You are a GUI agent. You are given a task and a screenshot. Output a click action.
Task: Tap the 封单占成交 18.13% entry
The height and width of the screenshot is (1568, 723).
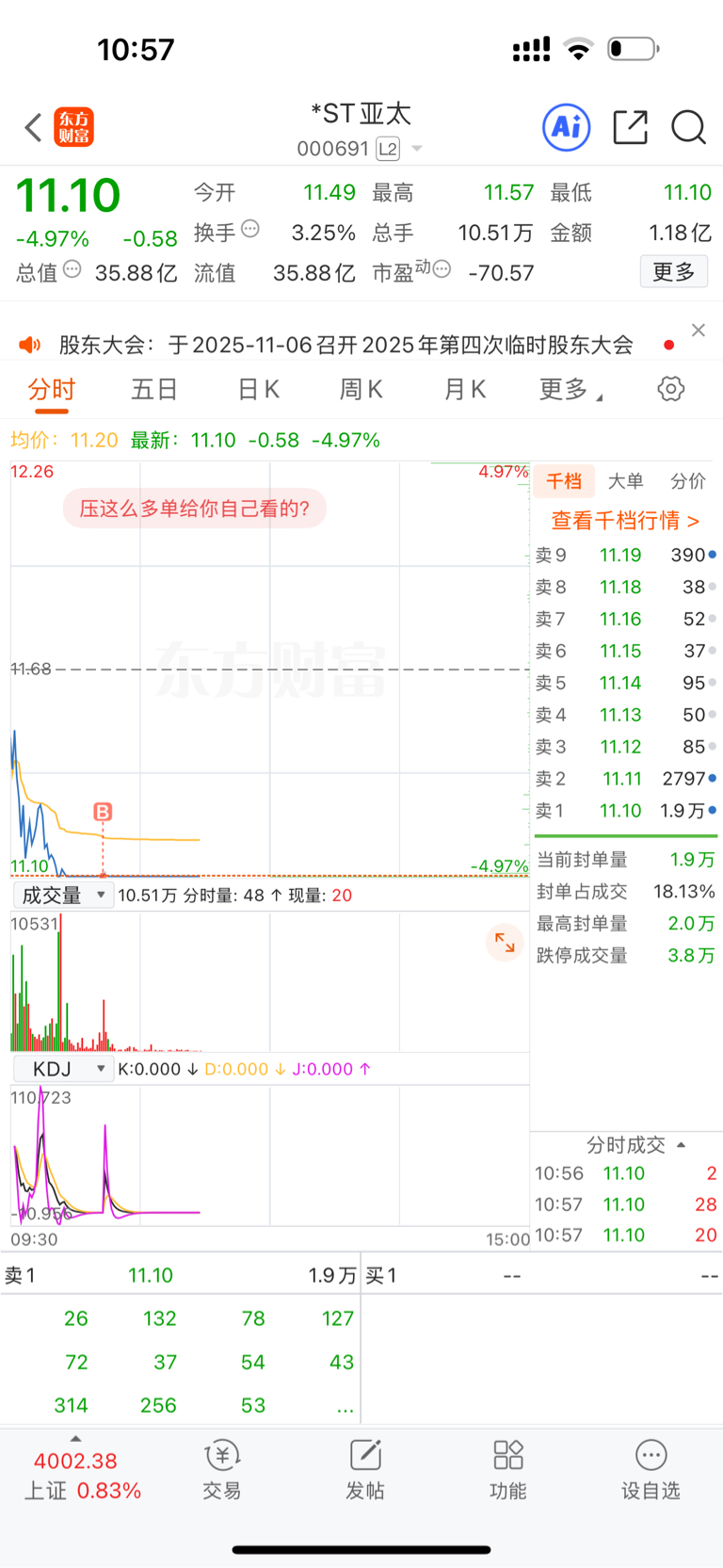[x=625, y=892]
